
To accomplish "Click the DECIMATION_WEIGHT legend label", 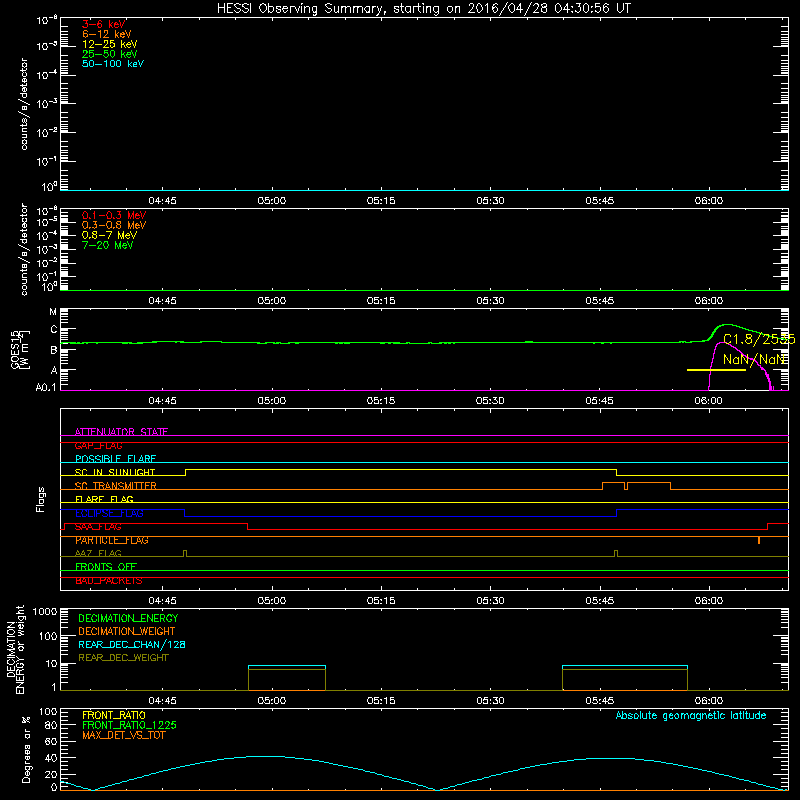I will pyautogui.click(x=127, y=632).
